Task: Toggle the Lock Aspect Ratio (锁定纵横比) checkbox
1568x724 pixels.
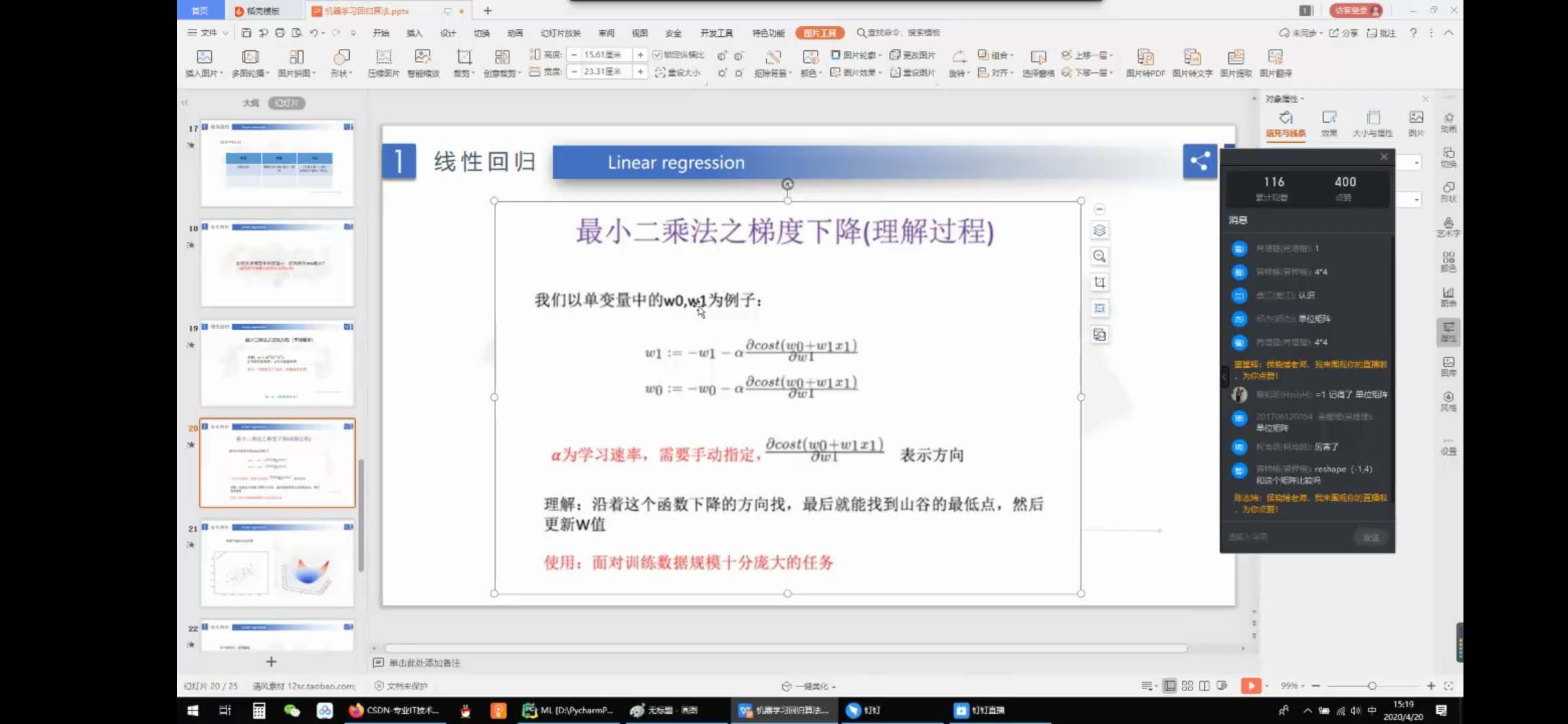Action: tap(657, 55)
